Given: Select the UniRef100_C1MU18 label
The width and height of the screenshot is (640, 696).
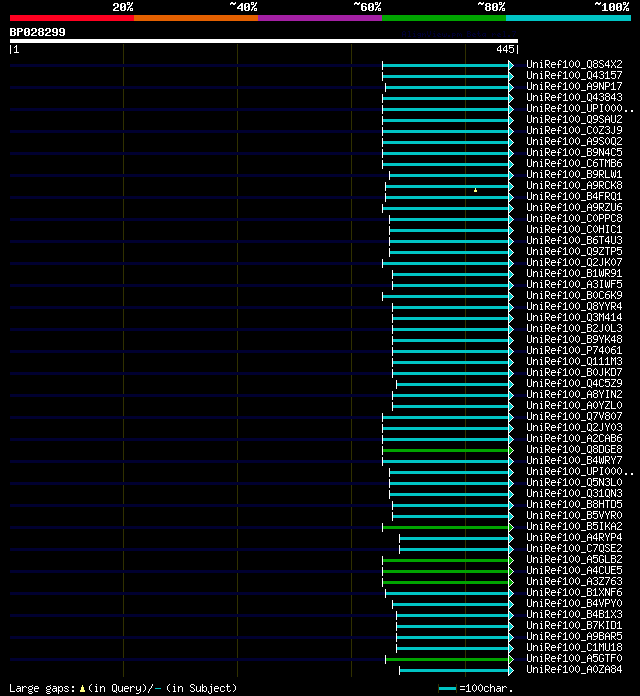Looking at the screenshot, I should (574, 647).
